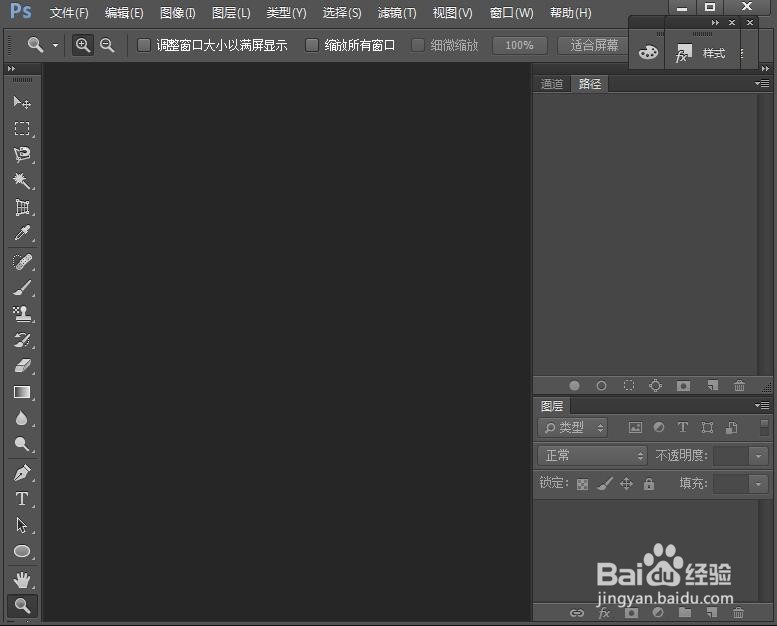Select the Type tool

pos(22,499)
